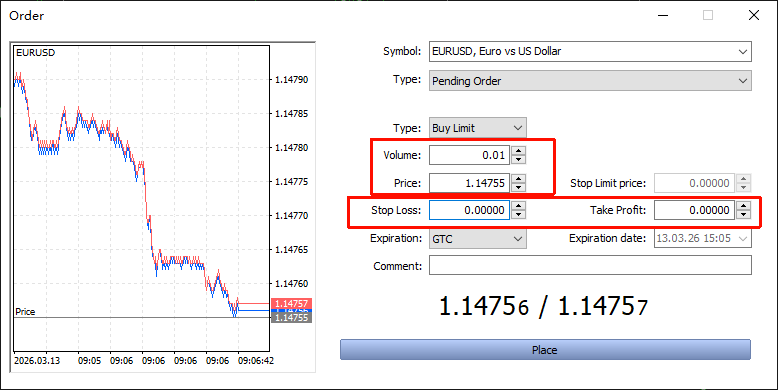Image resolution: width=778 pixels, height=390 pixels.
Task: Close the Order dialog
Action: click(754, 15)
